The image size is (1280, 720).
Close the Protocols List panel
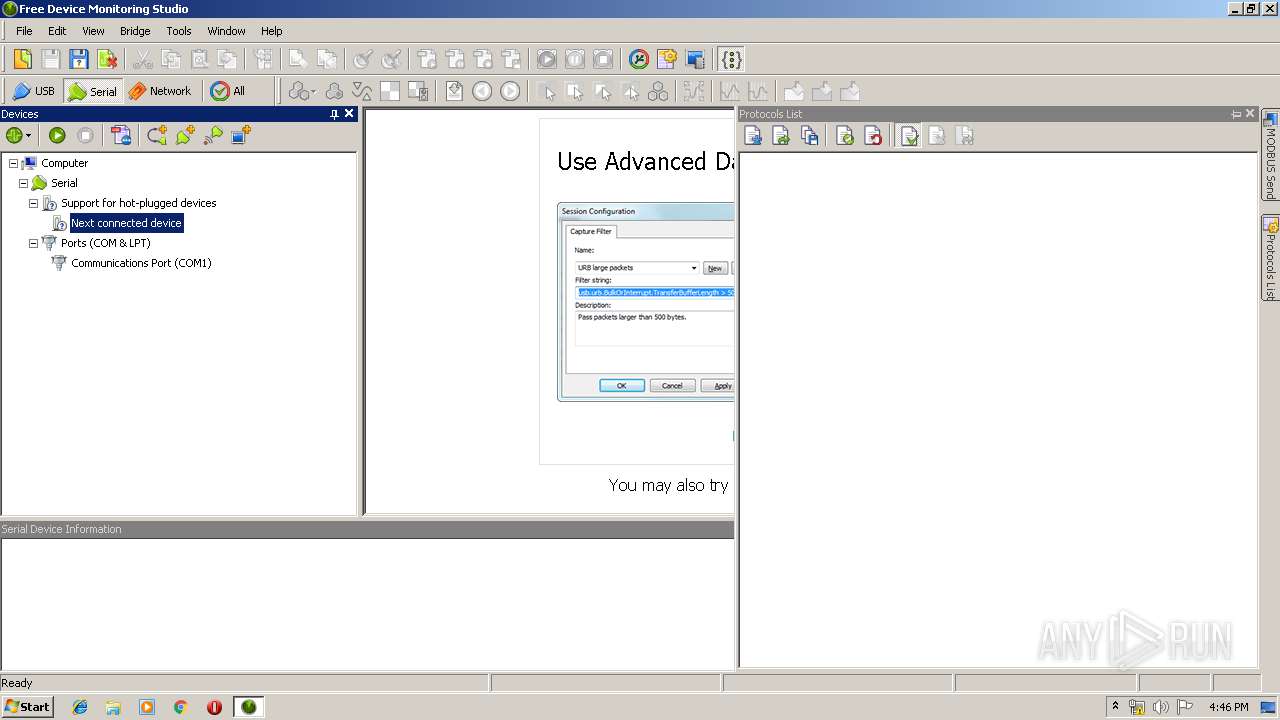(1250, 114)
